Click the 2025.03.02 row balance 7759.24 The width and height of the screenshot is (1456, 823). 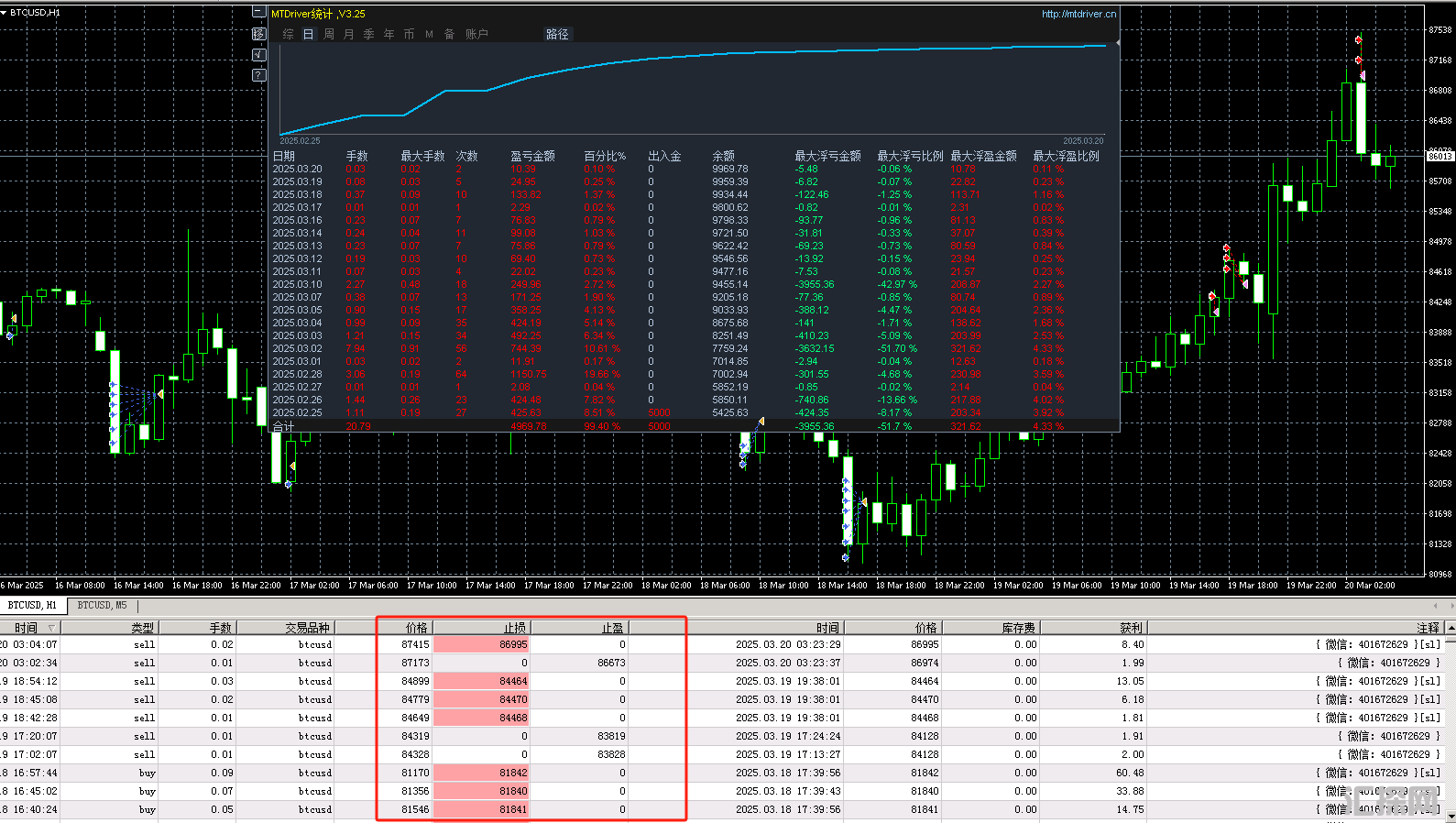(x=730, y=348)
